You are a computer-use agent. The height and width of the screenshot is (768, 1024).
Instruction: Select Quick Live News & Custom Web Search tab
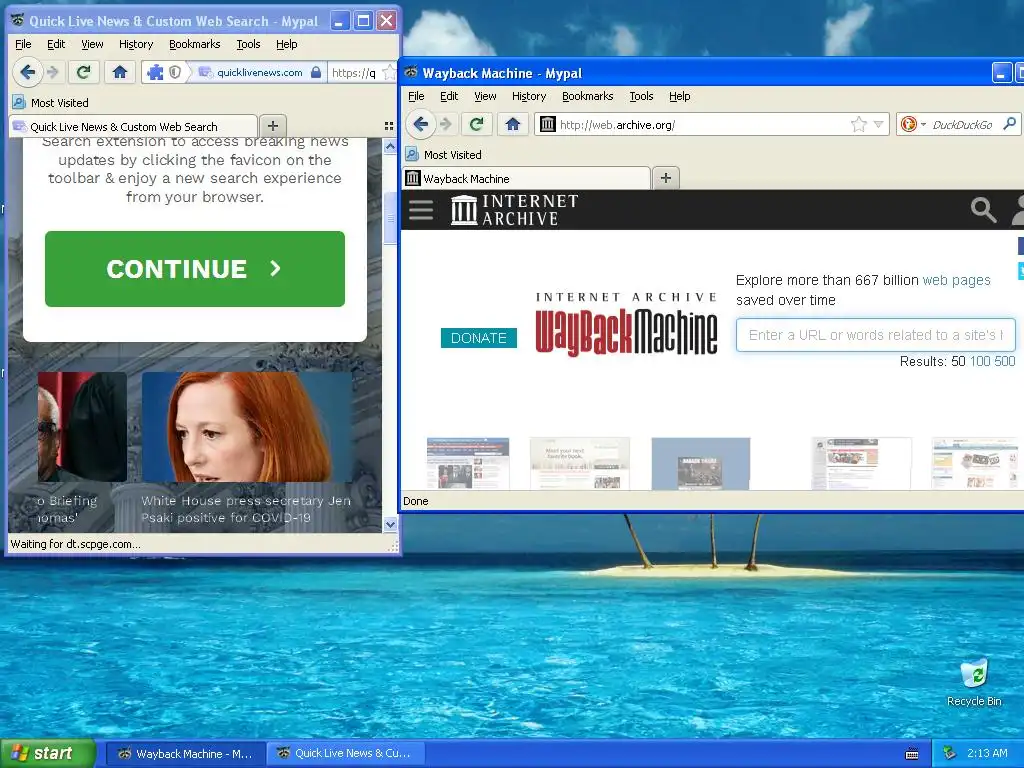133,126
